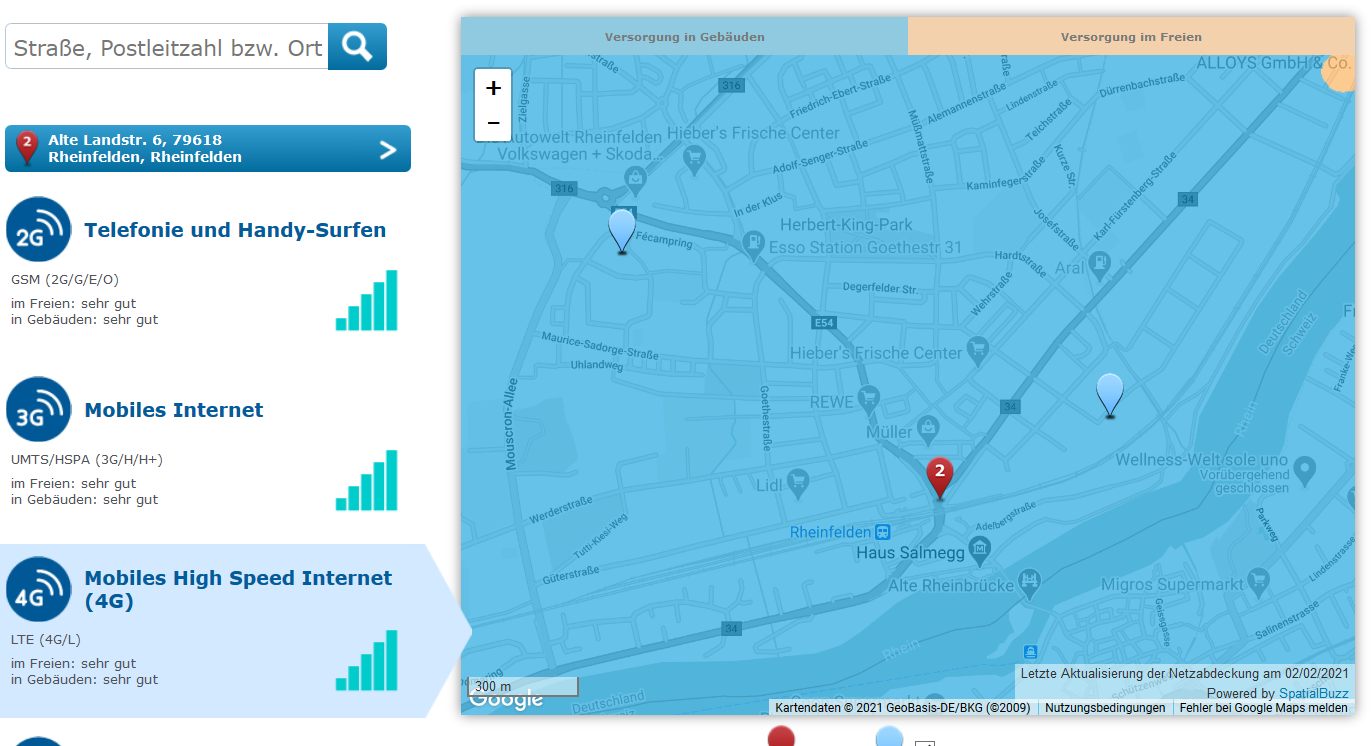The height and width of the screenshot is (746, 1372).
Task: Click Fehler bei Google Maps melden
Action: click(1263, 708)
